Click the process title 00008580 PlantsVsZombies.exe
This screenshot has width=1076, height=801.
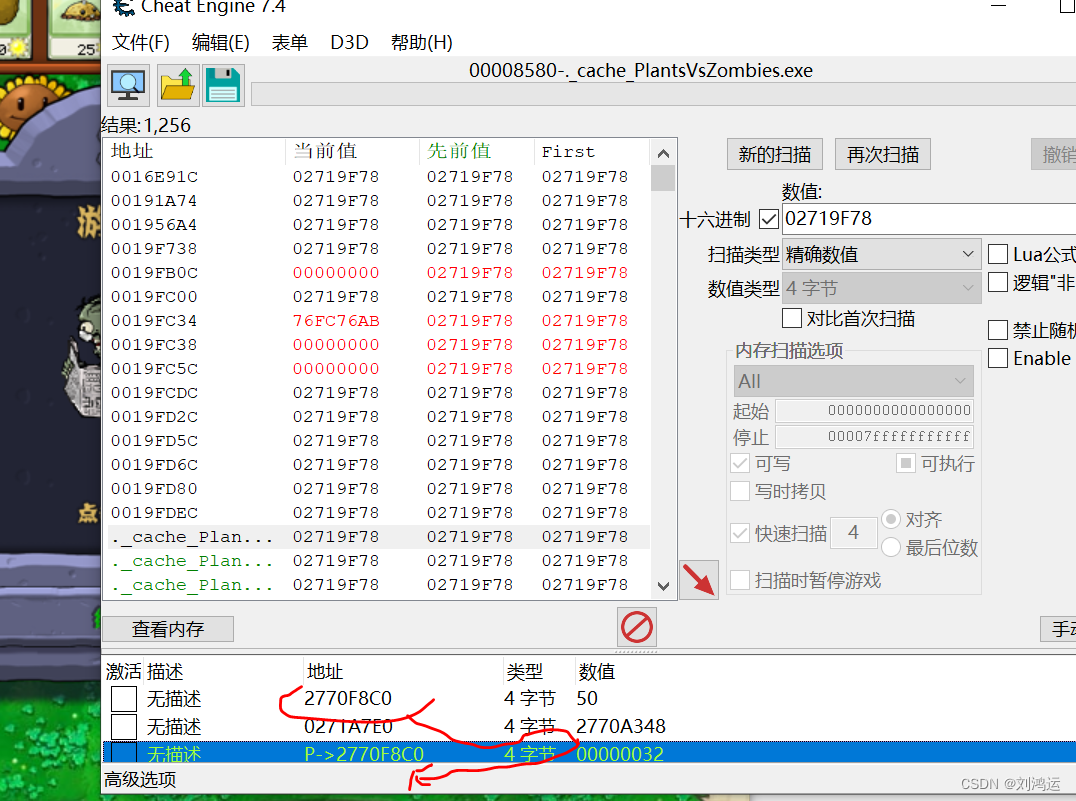coord(641,70)
